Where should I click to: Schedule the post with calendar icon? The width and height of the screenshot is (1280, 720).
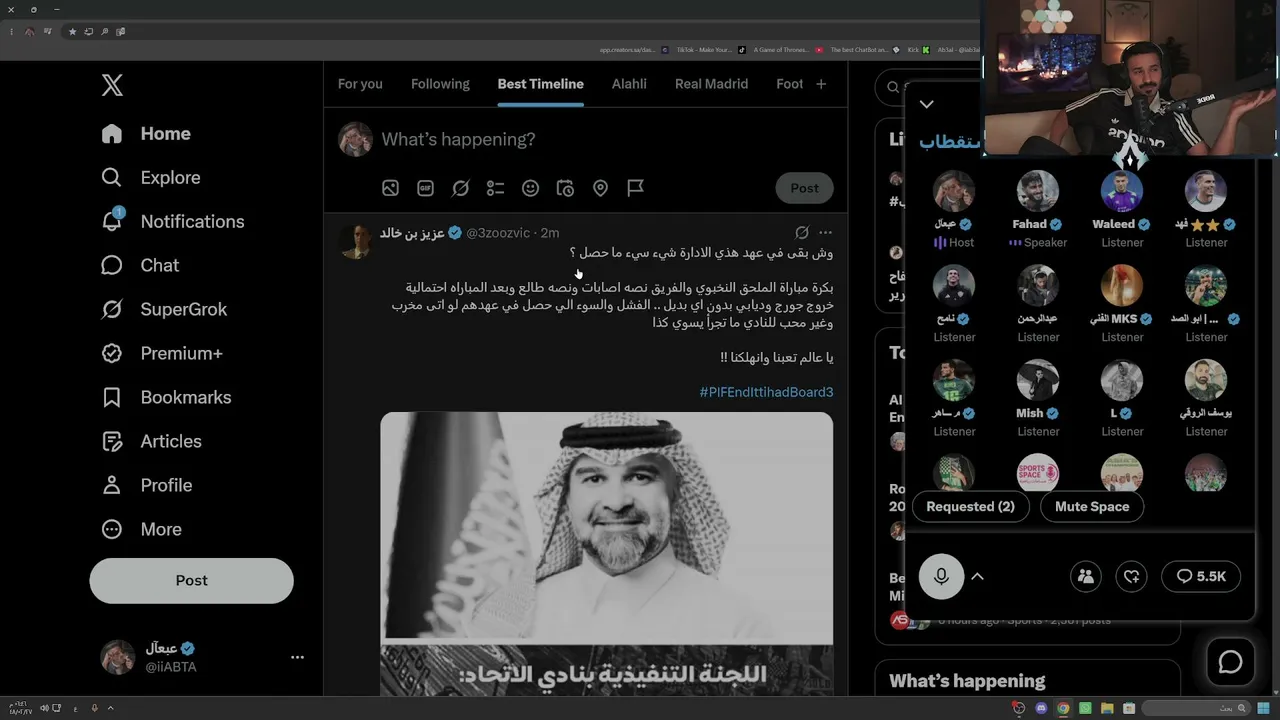pyautogui.click(x=565, y=188)
